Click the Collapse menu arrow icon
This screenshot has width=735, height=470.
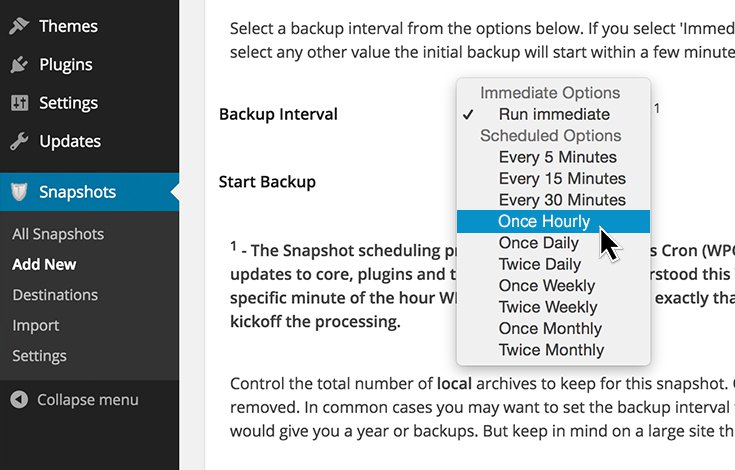click(x=19, y=400)
